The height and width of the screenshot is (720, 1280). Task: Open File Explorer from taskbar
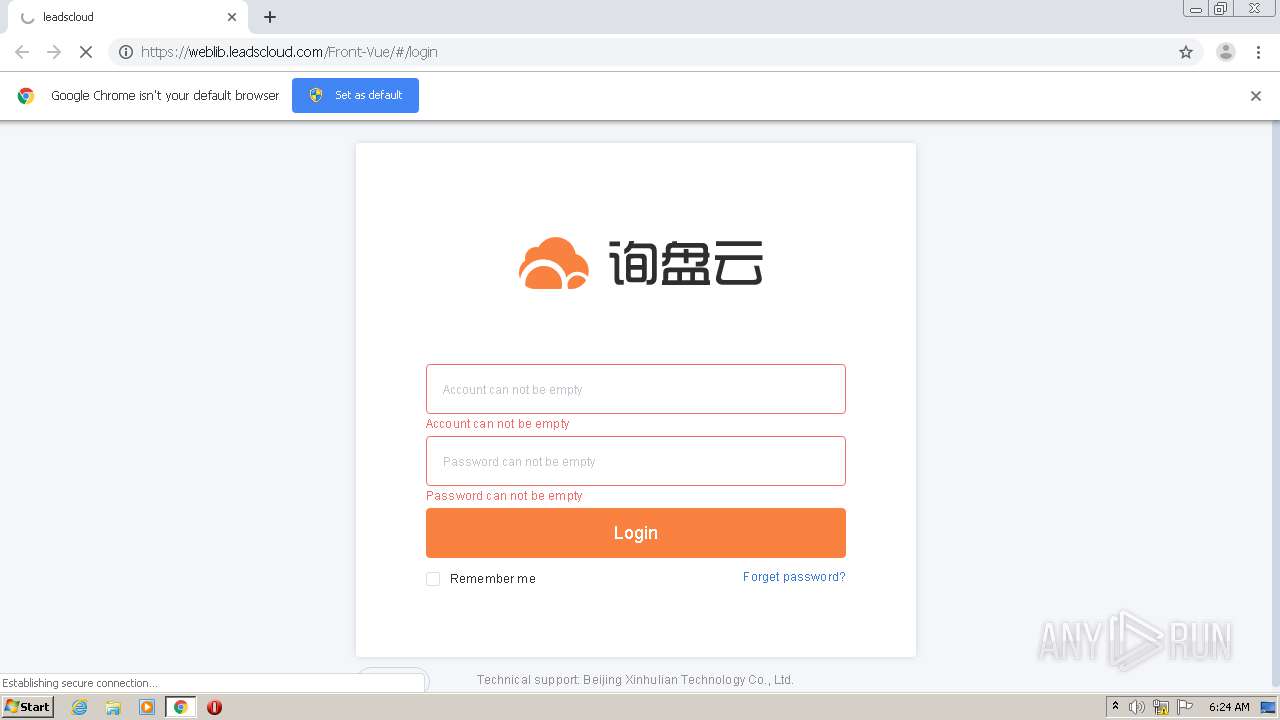[x=113, y=707]
